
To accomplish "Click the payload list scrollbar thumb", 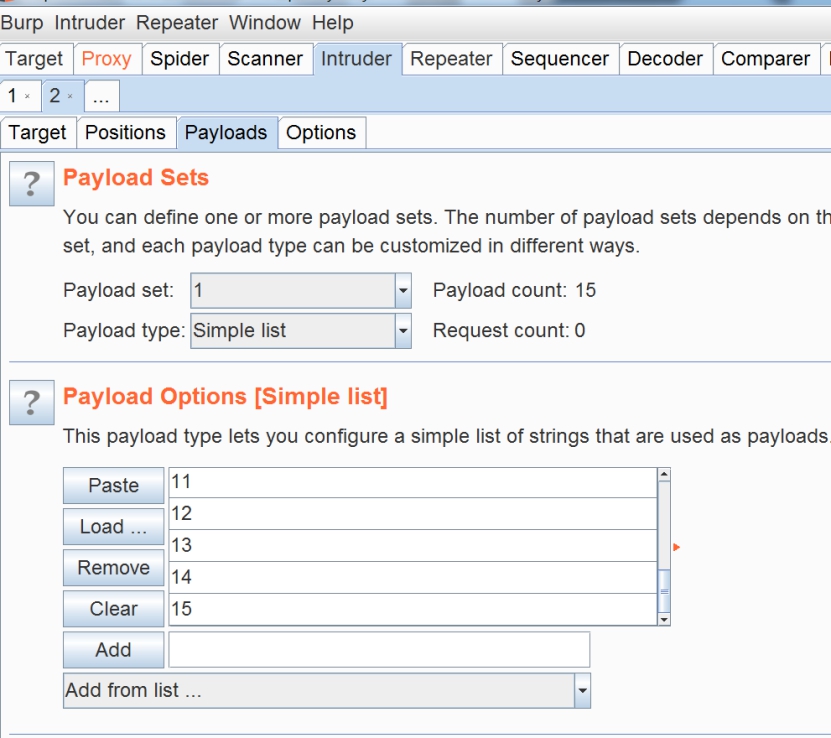I will [x=664, y=591].
